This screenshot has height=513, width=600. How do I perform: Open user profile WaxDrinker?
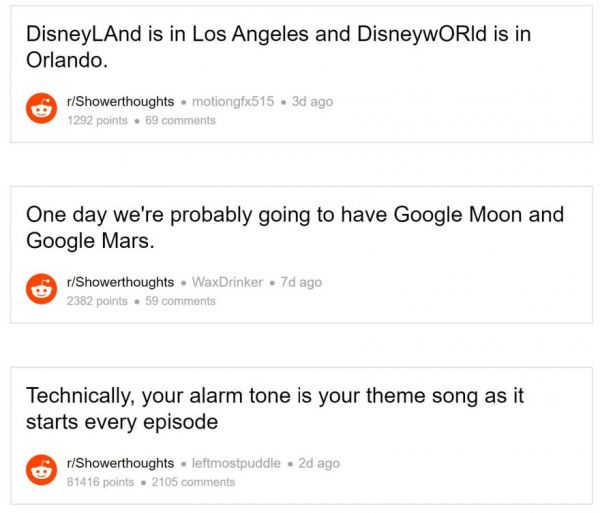point(227,282)
